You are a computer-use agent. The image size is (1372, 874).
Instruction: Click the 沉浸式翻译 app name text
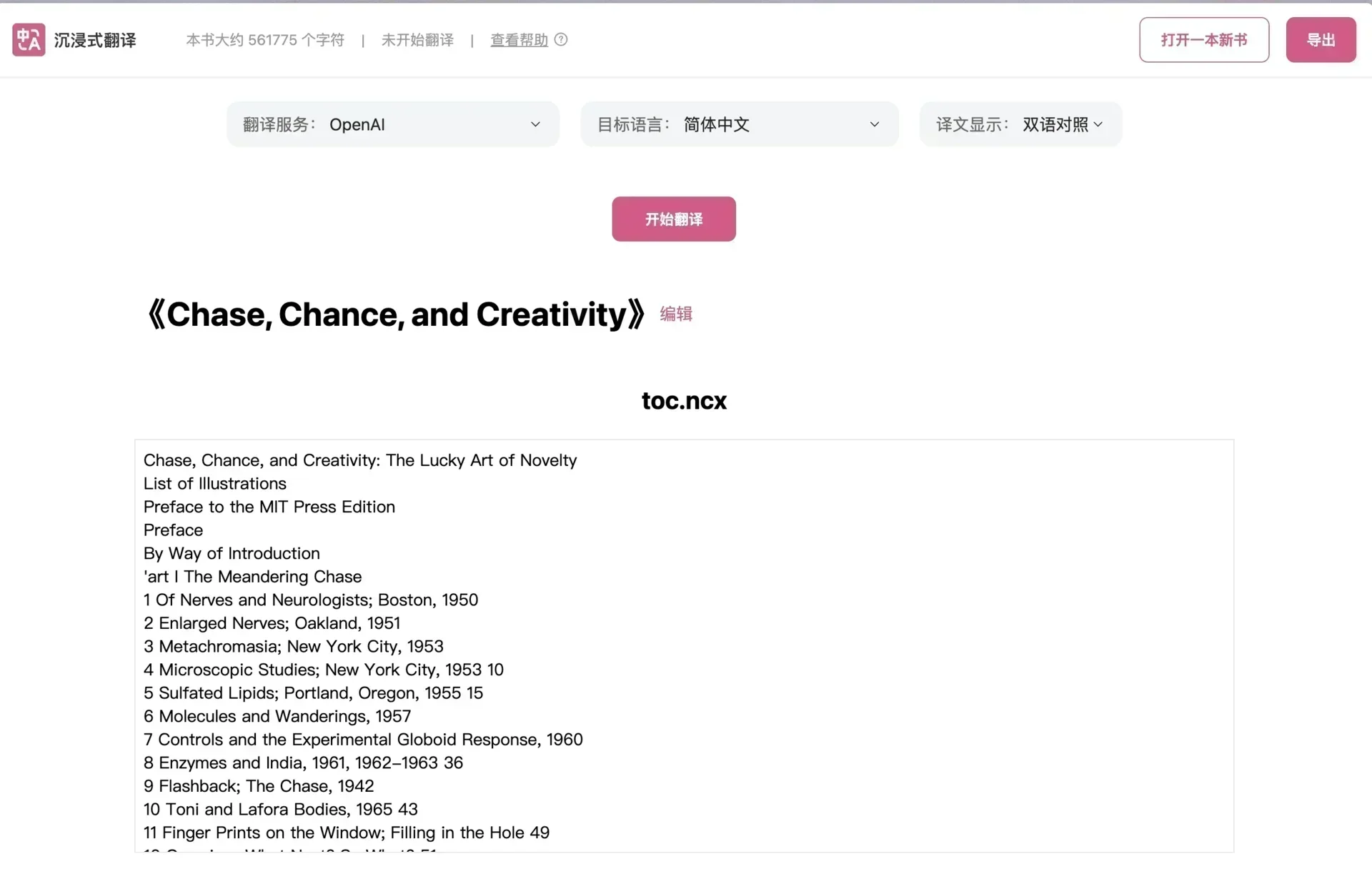coord(95,40)
